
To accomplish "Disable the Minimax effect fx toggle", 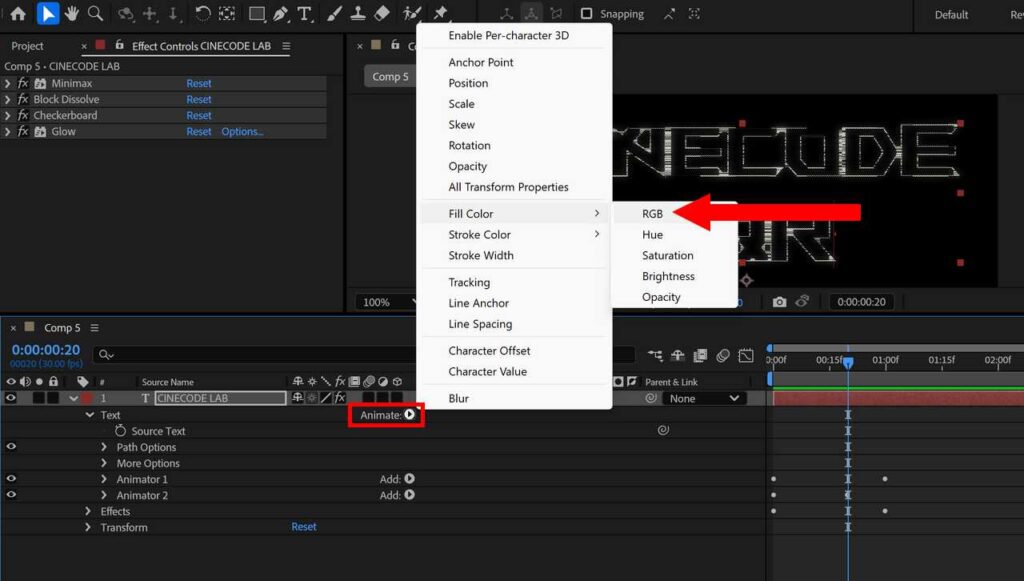I will pos(23,83).
